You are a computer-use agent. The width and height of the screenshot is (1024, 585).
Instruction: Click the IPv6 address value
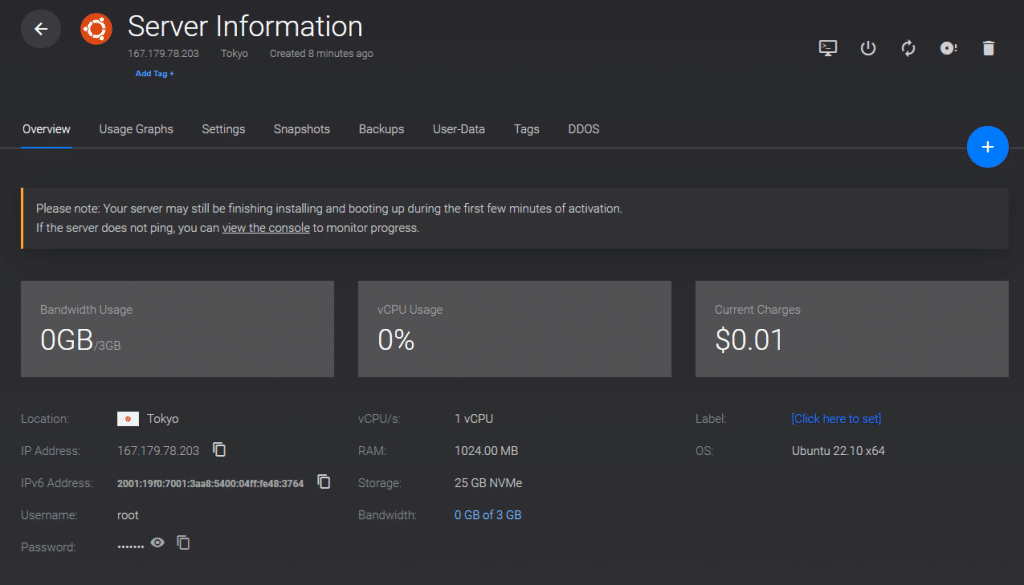[x=210, y=484]
